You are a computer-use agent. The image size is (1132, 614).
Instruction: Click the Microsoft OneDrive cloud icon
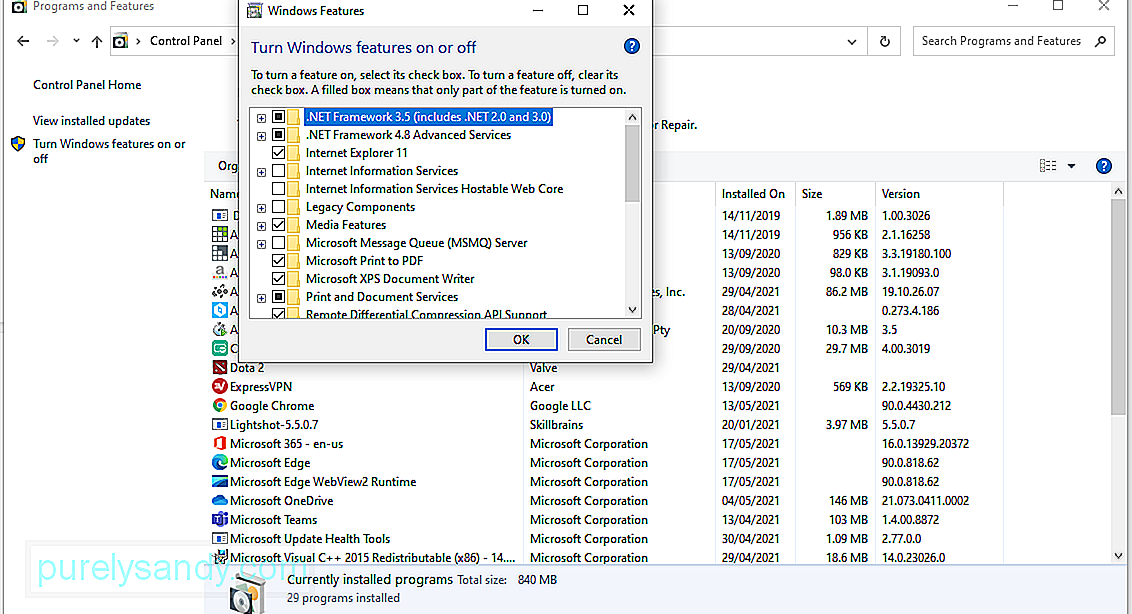tap(219, 501)
